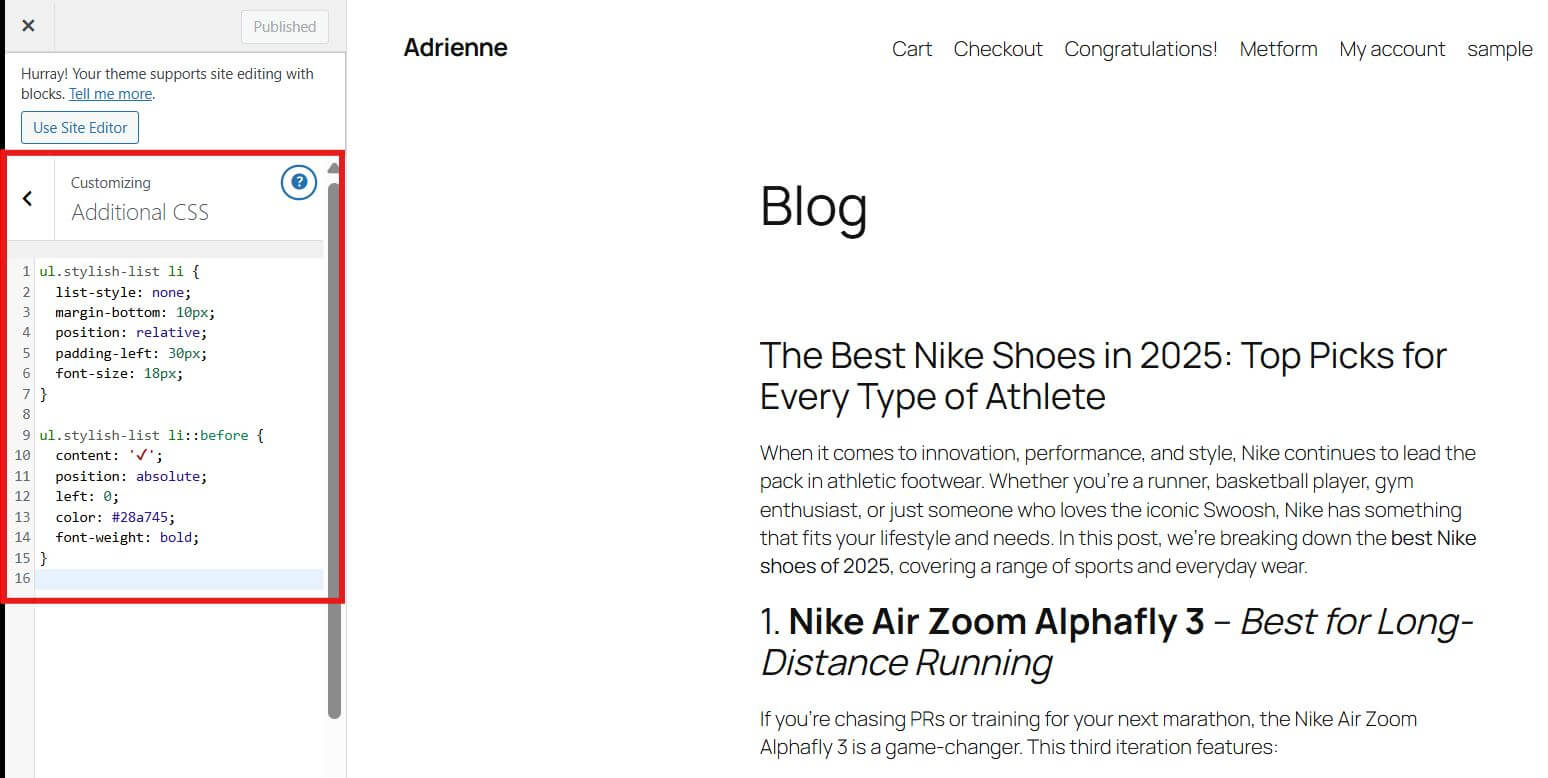The image size is (1548, 778).
Task: Open the Congratulations! page link
Action: tap(1140, 49)
